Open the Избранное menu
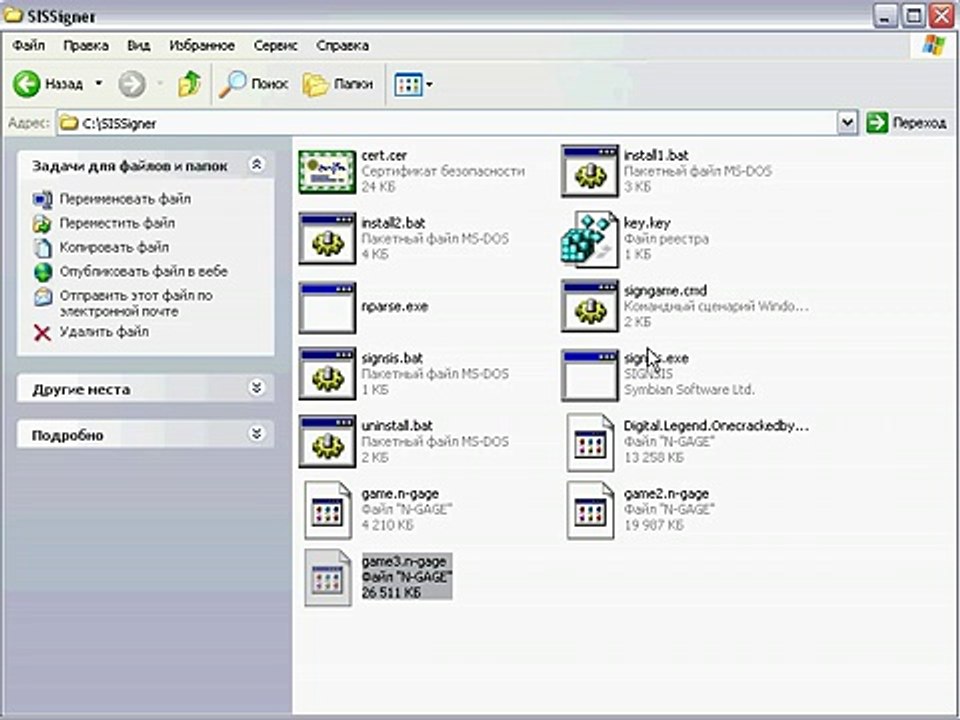 pyautogui.click(x=202, y=46)
